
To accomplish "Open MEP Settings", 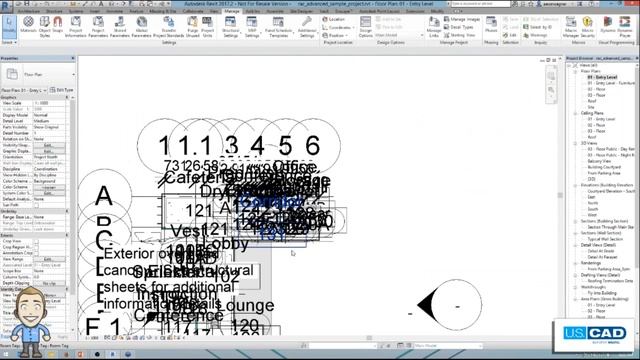I will (x=252, y=27).
